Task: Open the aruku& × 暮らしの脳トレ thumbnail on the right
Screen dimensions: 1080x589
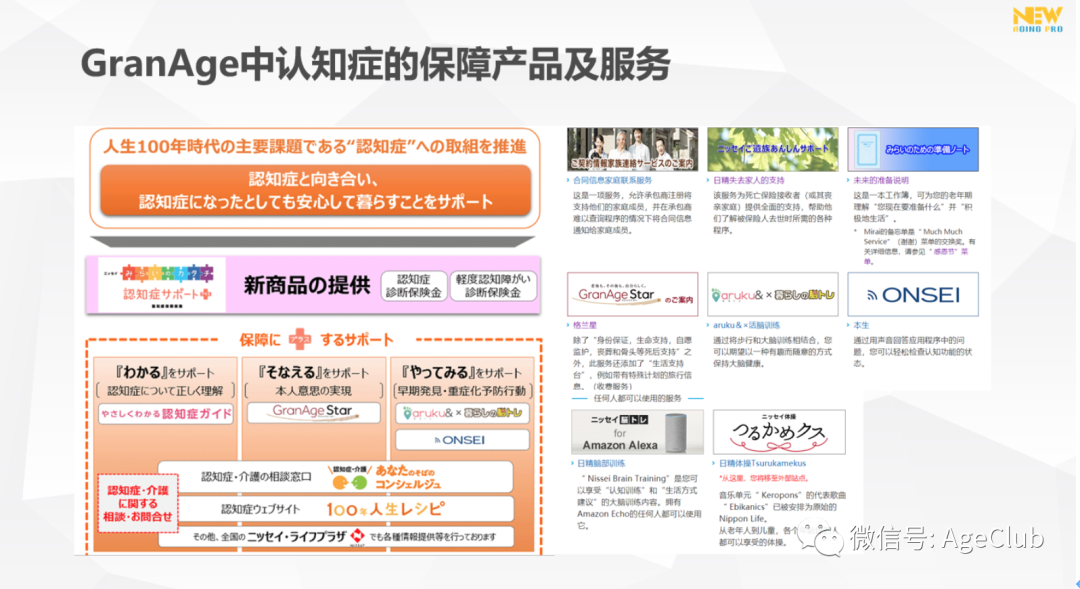Action: (773, 294)
